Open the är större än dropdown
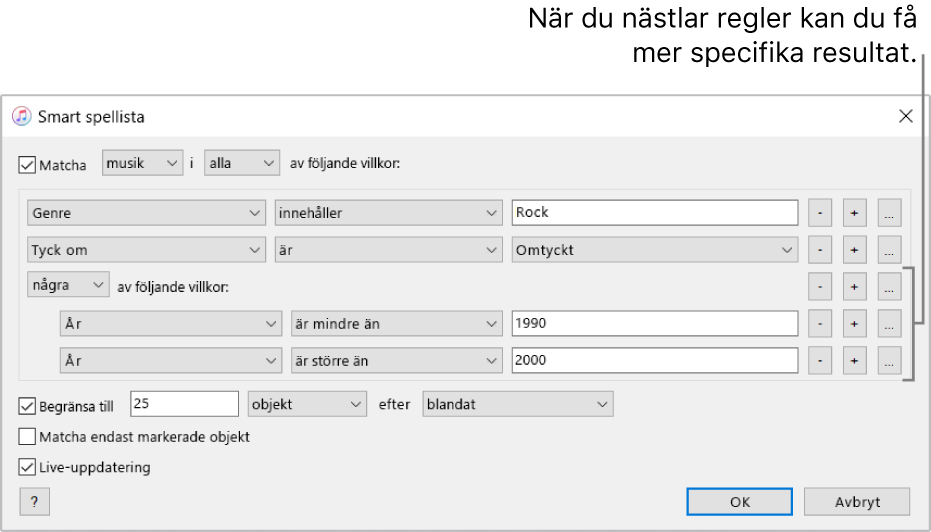Viewport: 931px width, 532px height. point(397,360)
